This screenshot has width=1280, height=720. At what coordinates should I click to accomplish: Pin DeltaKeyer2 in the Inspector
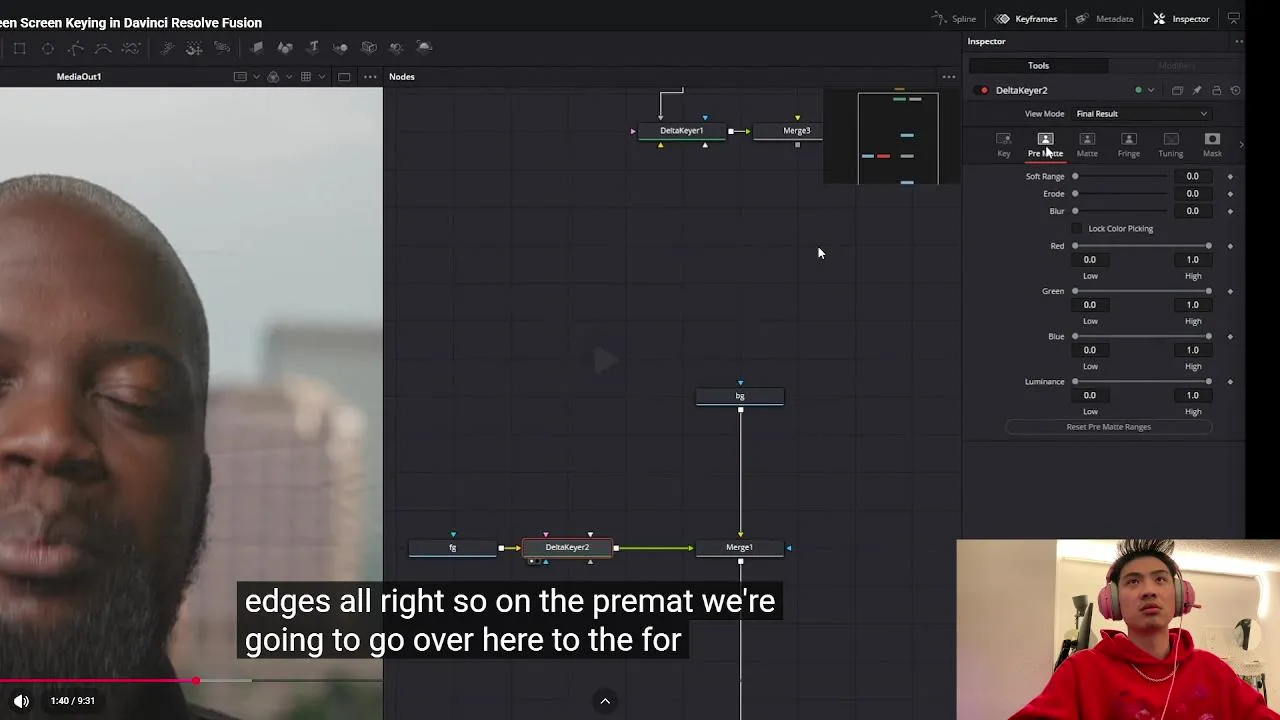click(1197, 90)
